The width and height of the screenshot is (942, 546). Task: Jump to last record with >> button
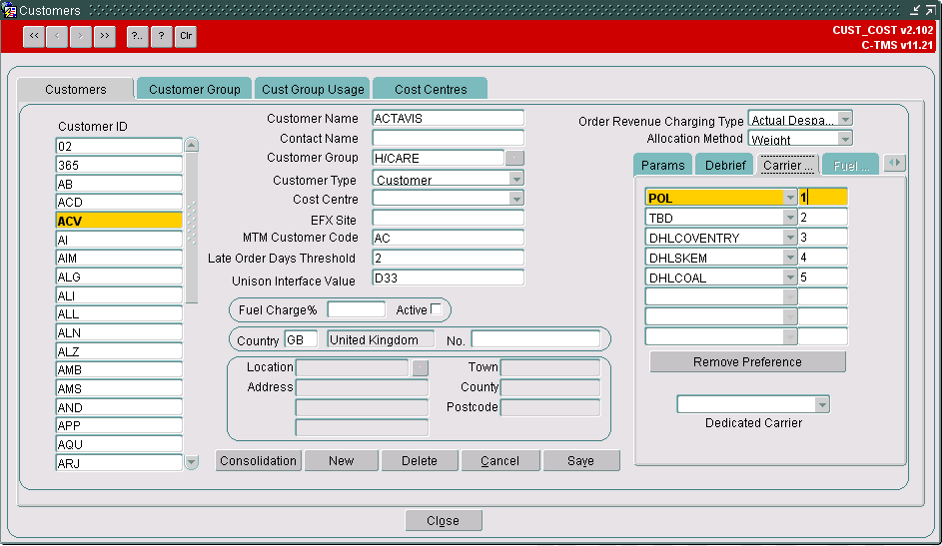(105, 36)
